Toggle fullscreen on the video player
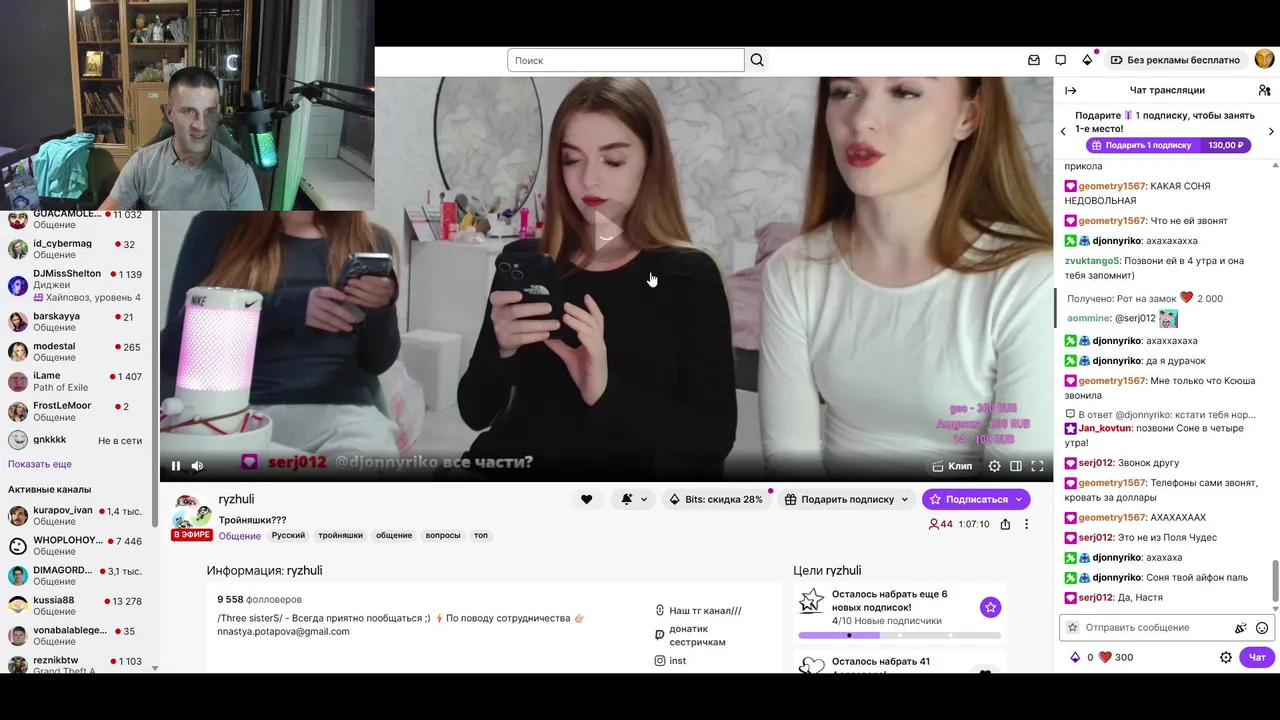This screenshot has width=1280, height=720. [1037, 466]
